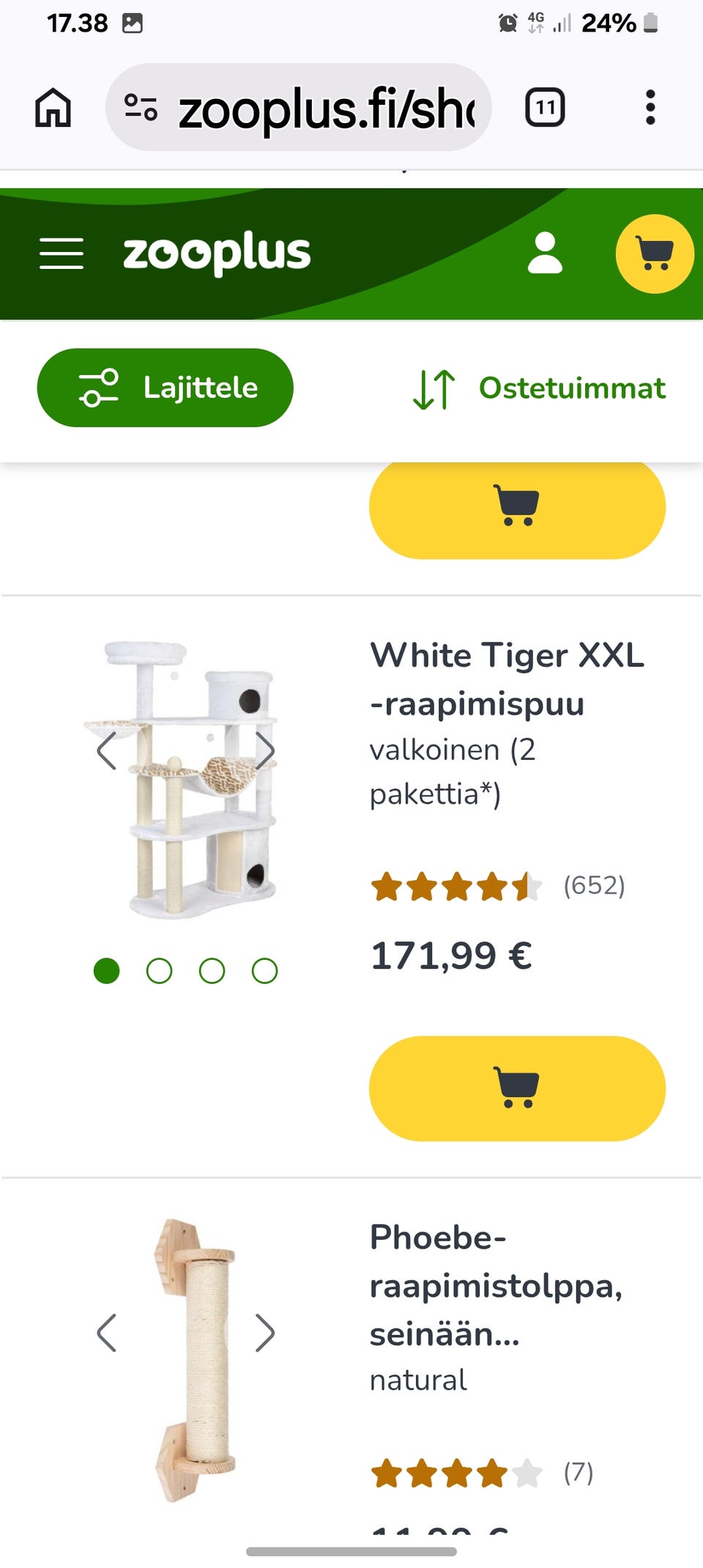Show next Phoebe scratching post image
Viewport: 703px width, 1568px height.
tap(265, 1333)
